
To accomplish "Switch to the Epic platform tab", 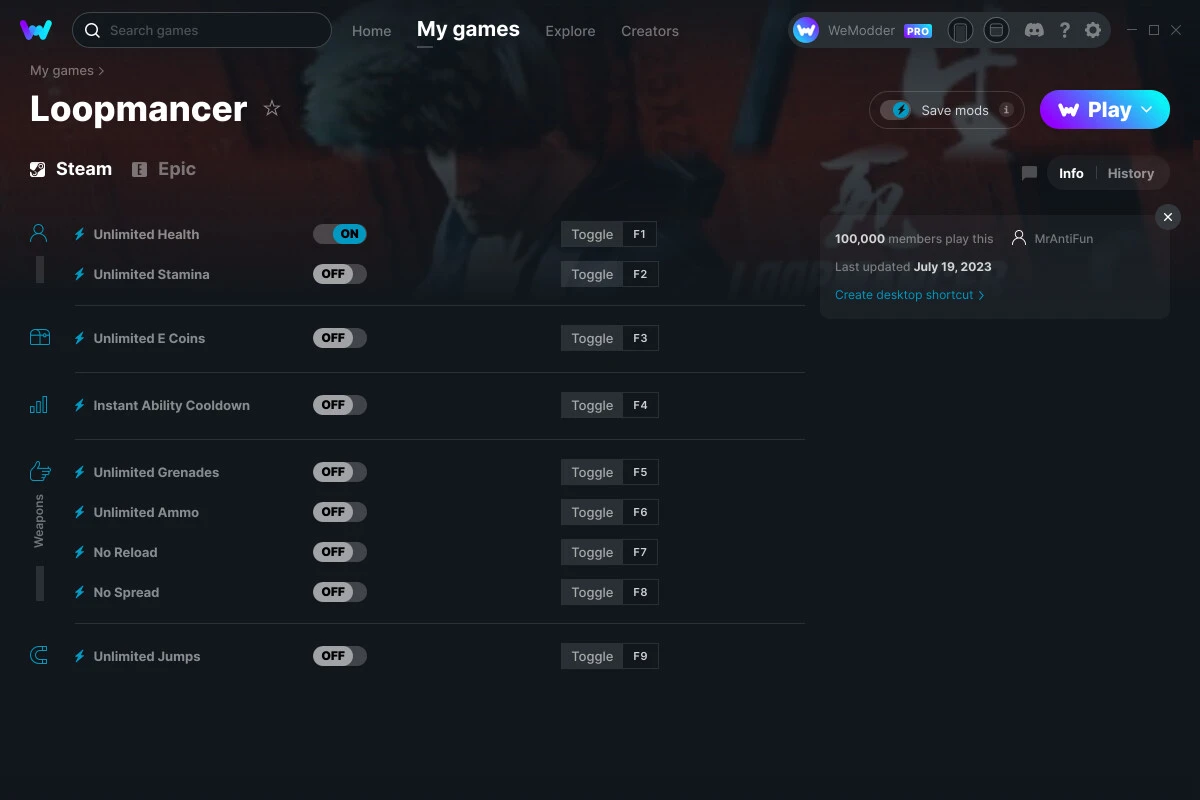I will 164,169.
